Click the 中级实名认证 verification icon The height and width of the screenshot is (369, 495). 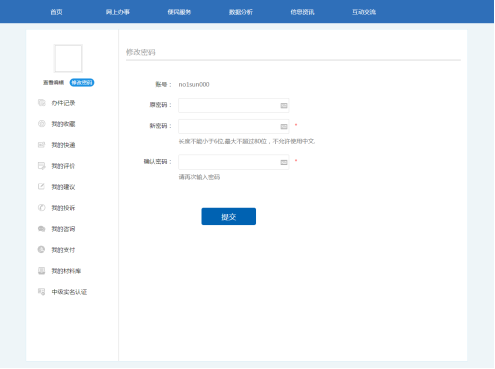click(x=41, y=292)
